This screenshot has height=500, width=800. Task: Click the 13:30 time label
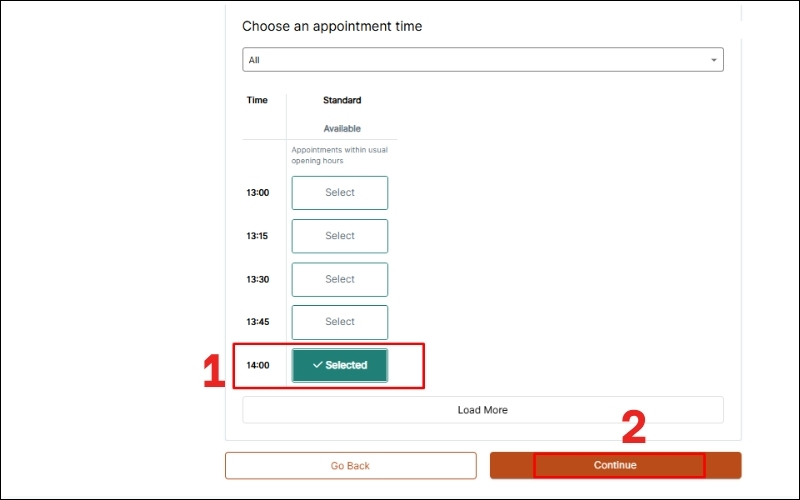pos(258,279)
